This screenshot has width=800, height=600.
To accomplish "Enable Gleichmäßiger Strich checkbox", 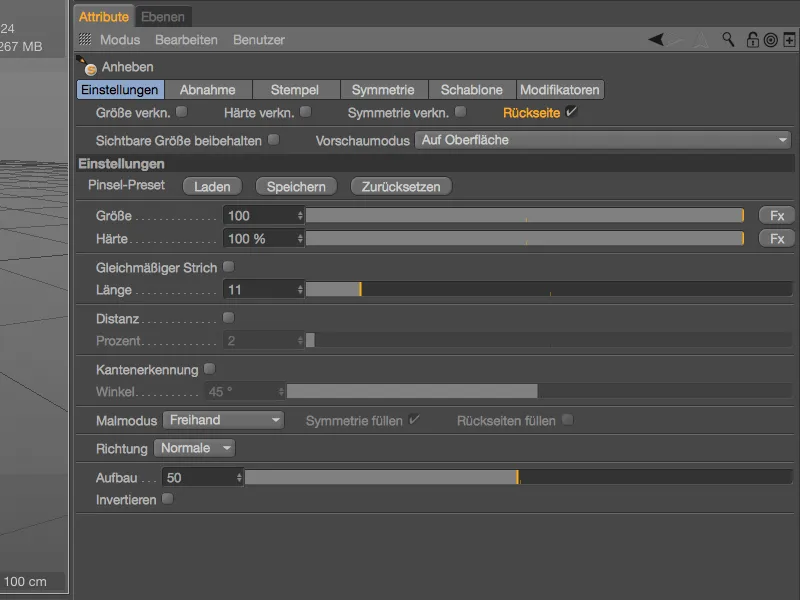I will (229, 266).
